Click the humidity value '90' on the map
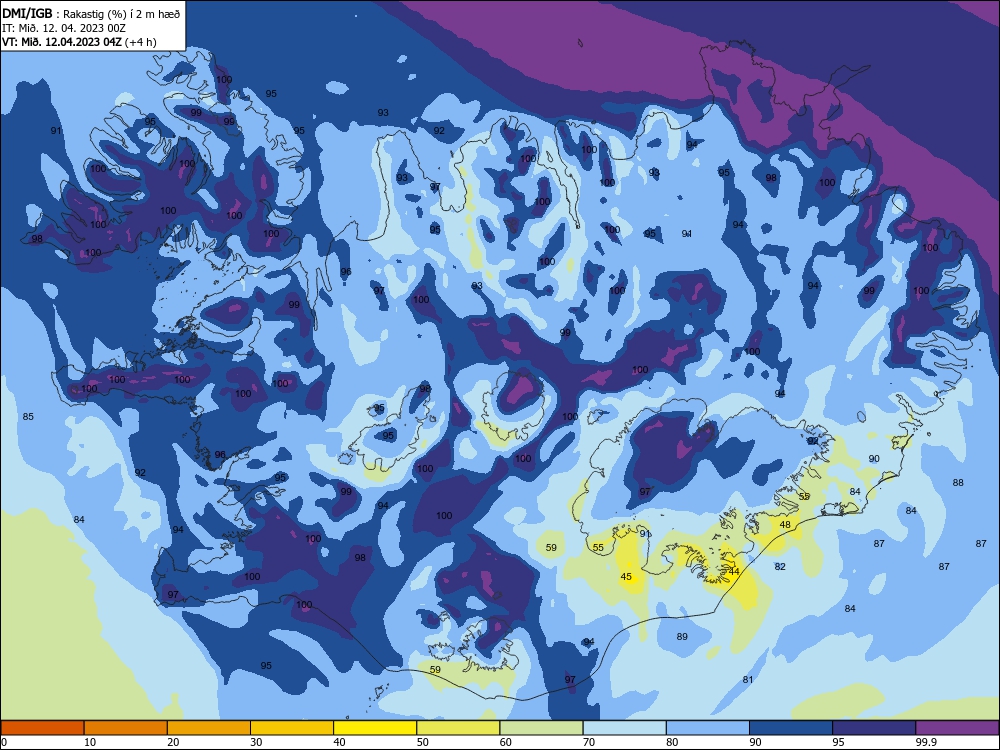Screen dimensions: 1000x750 pyautogui.click(x=874, y=459)
